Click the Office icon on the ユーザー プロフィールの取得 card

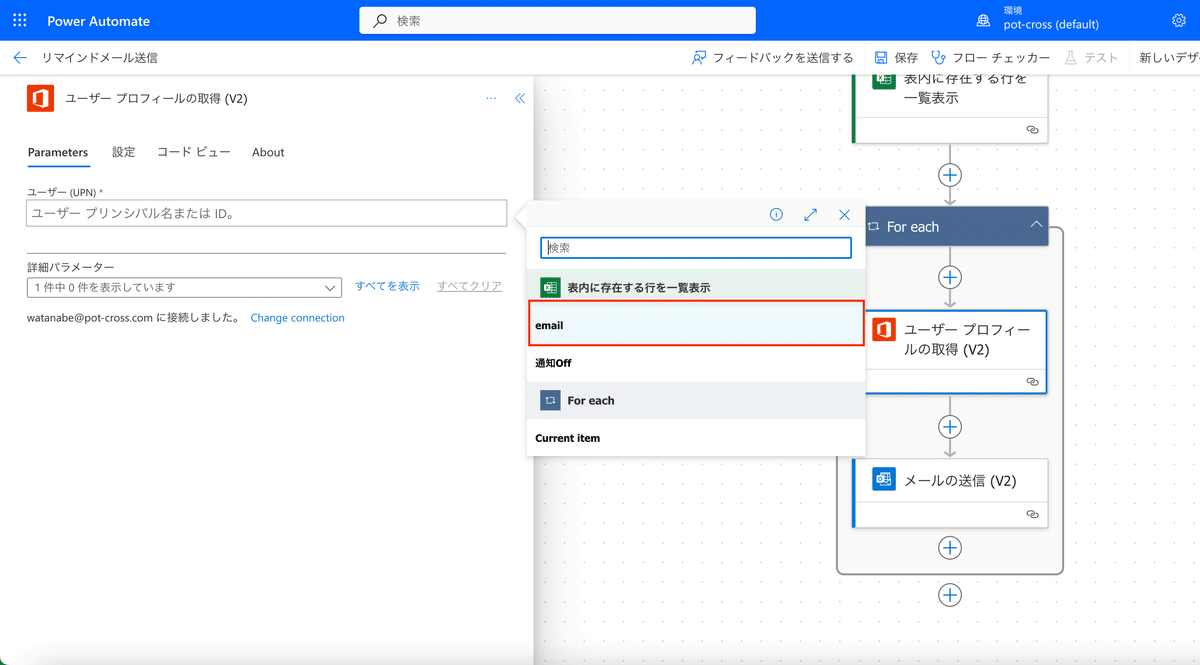tap(882, 330)
